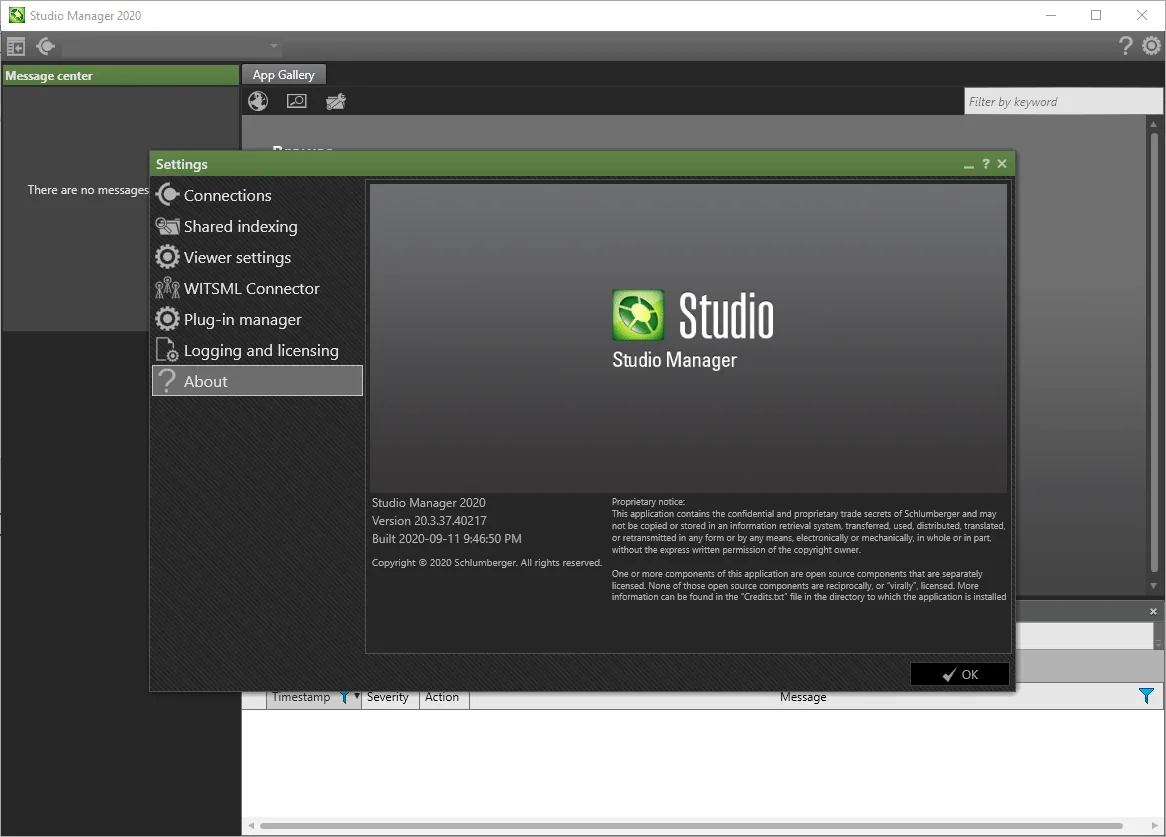Maximize the Studio Manager 2020 window
Viewport: 1166px width, 837px height.
click(1095, 16)
